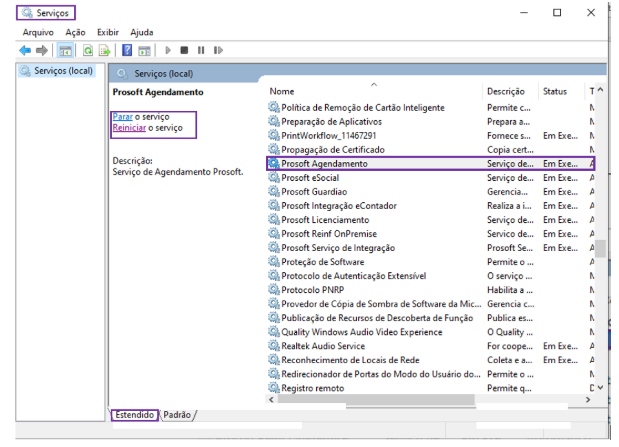Select Redirecionador de Portas do Modo service

click(430, 374)
